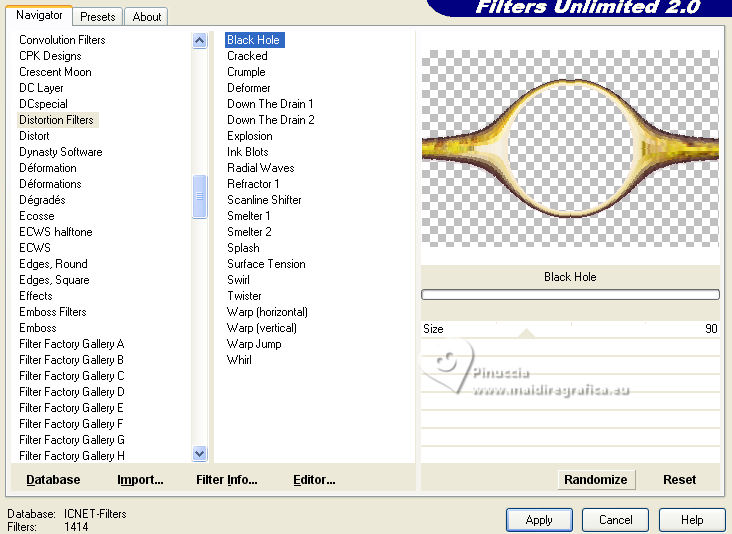
Task: Choose the Twister filter
Action: click(x=244, y=295)
